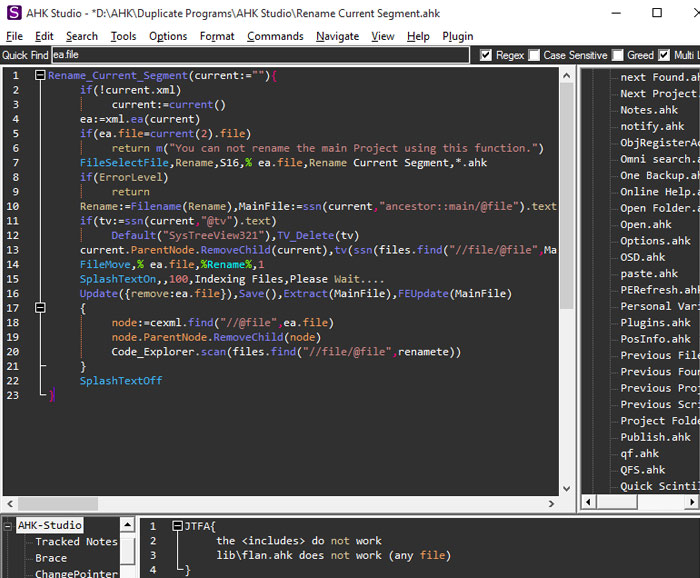Open the Options menu
700x578 pixels.
click(168, 36)
